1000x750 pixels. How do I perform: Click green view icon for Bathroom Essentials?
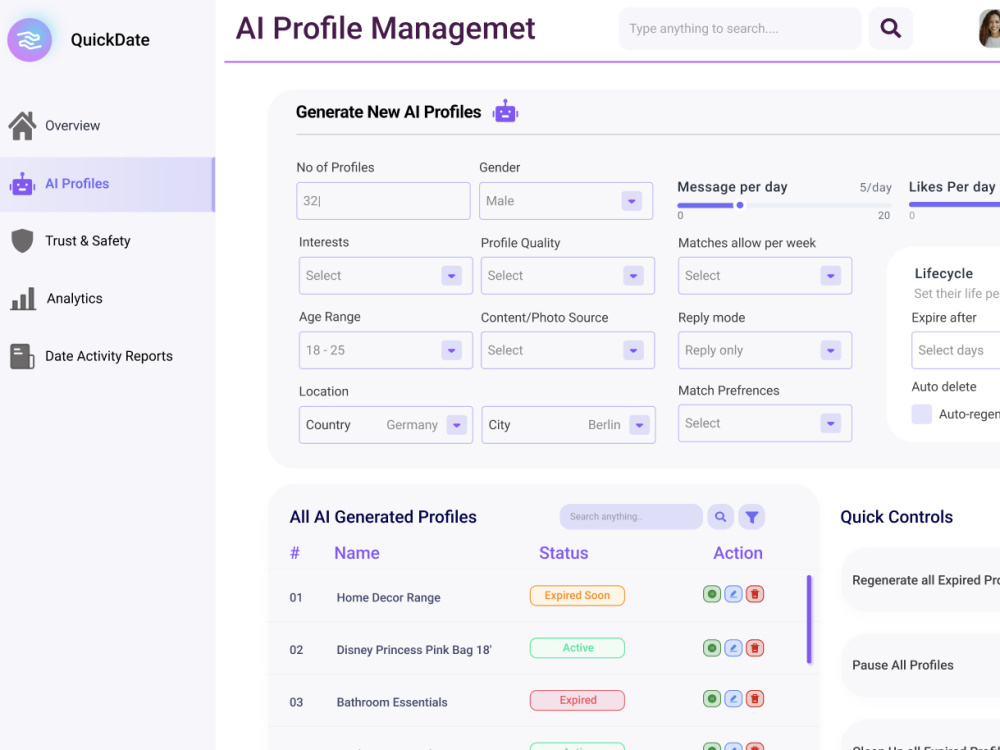712,699
